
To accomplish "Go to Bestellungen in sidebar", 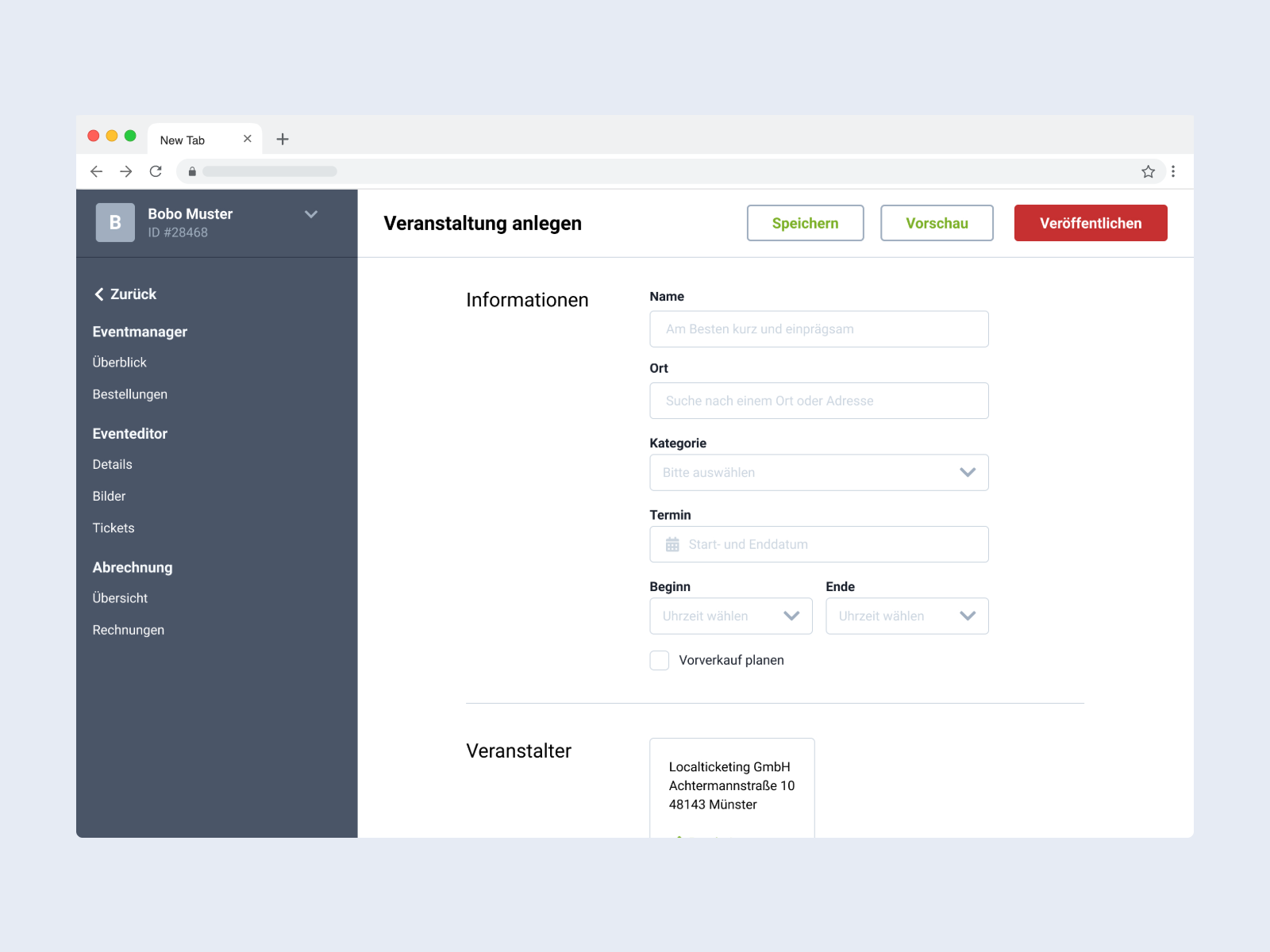I will click(130, 394).
